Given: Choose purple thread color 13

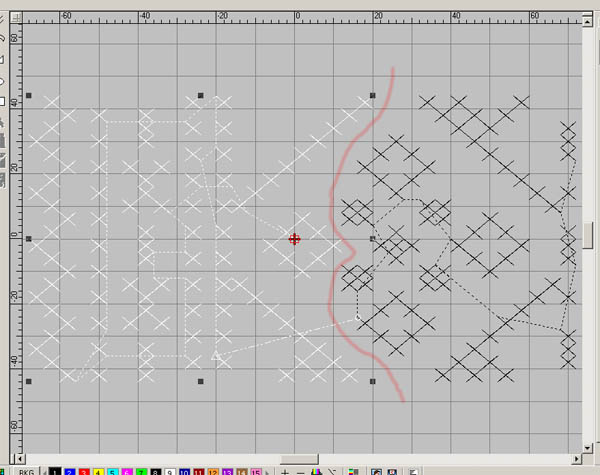Looking at the screenshot, I should pyautogui.click(x=227, y=472).
